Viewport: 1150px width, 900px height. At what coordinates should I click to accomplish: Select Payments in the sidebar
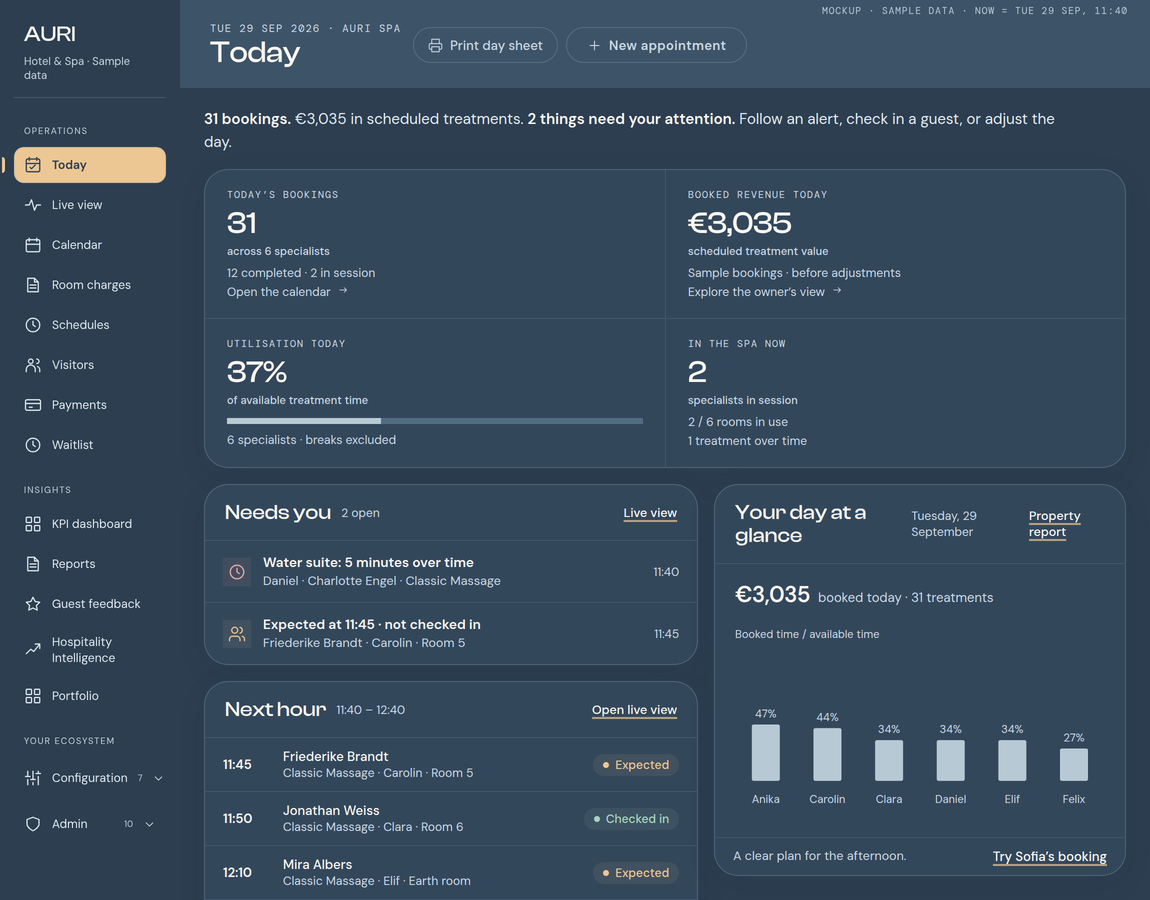point(89,405)
